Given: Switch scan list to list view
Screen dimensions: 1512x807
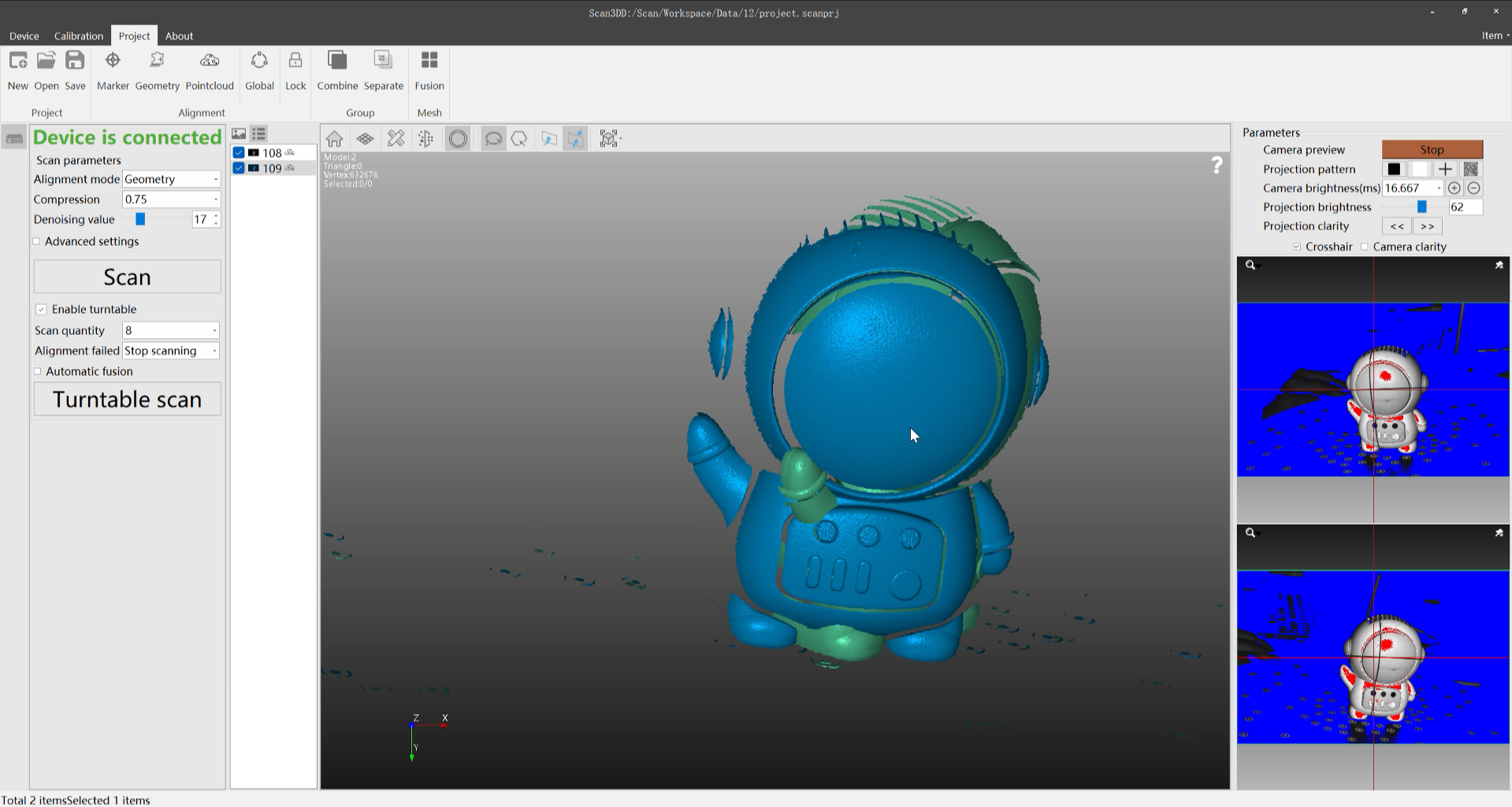Looking at the screenshot, I should click(x=258, y=134).
